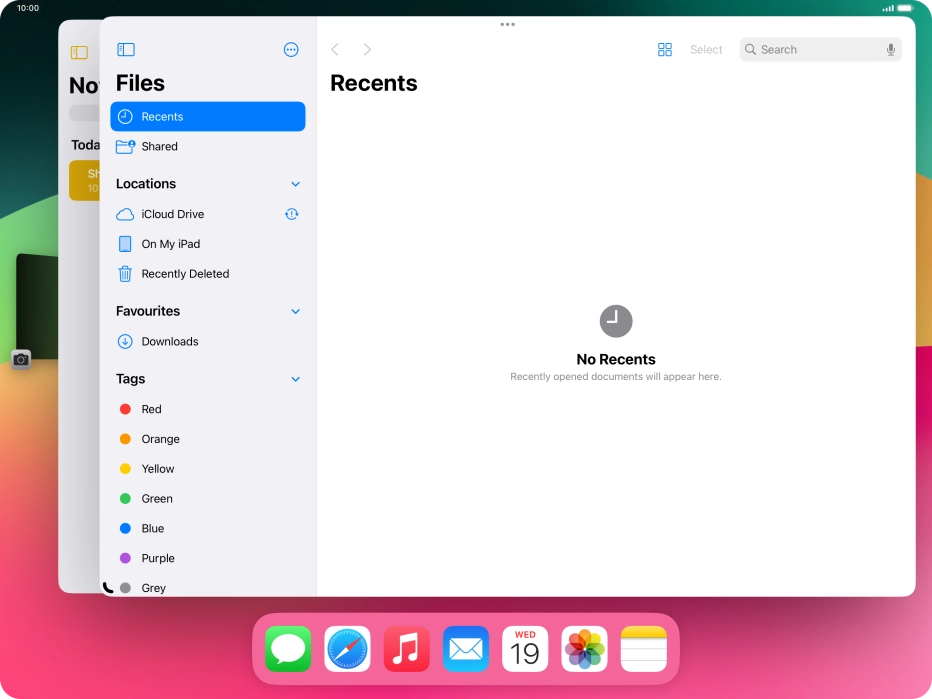
Task: Open Downloads from Favourites
Action: point(167,341)
